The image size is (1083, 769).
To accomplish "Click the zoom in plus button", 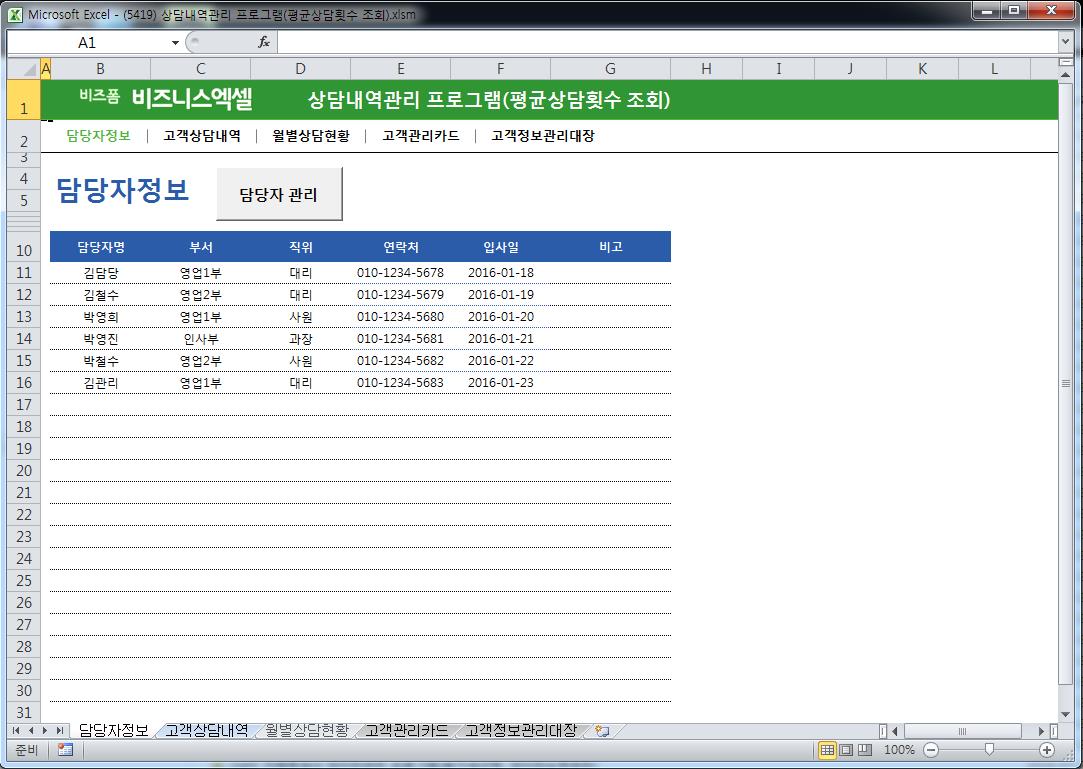I will coord(1047,750).
